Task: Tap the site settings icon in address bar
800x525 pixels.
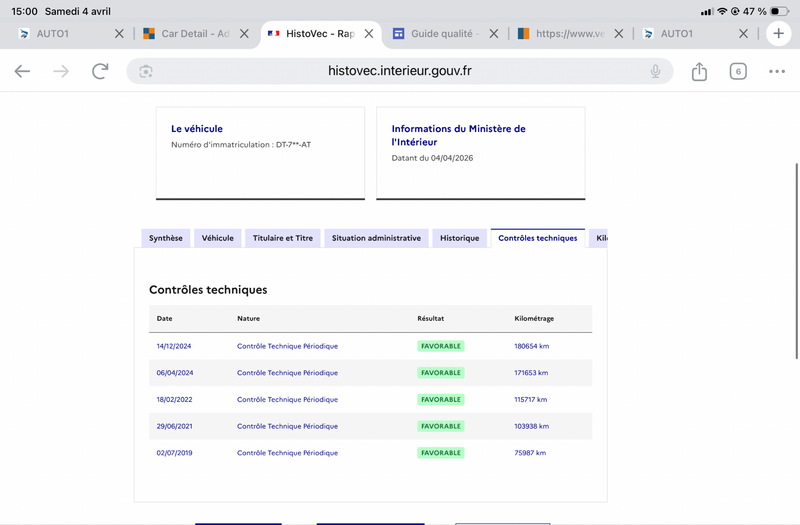Action: pyautogui.click(x=146, y=71)
